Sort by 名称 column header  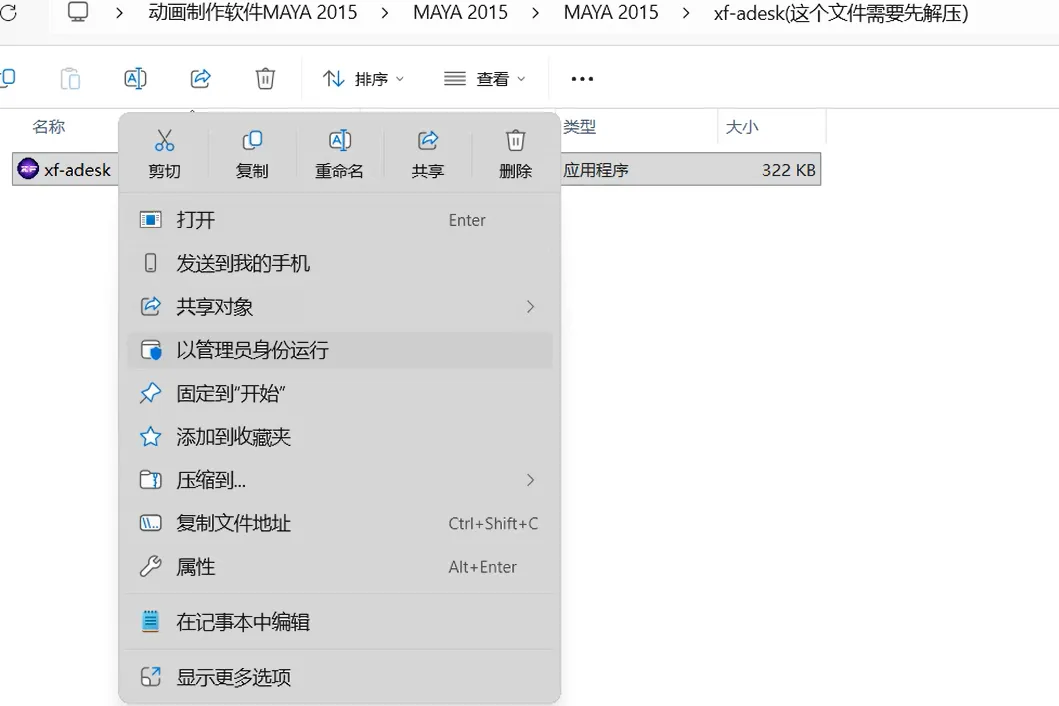click(x=49, y=126)
